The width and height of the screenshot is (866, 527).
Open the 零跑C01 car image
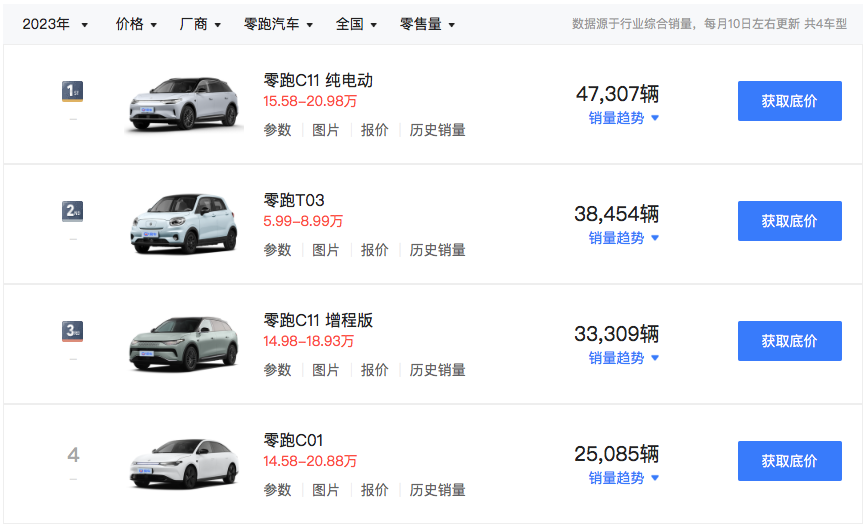(184, 463)
